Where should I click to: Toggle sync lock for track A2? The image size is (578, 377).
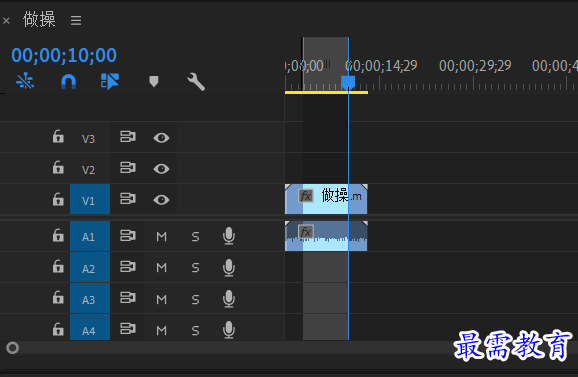(x=128, y=266)
